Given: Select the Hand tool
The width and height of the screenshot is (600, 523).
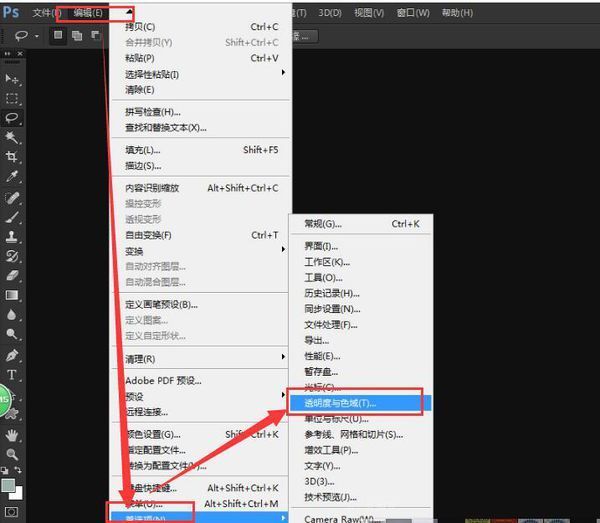Looking at the screenshot, I should (12, 435).
